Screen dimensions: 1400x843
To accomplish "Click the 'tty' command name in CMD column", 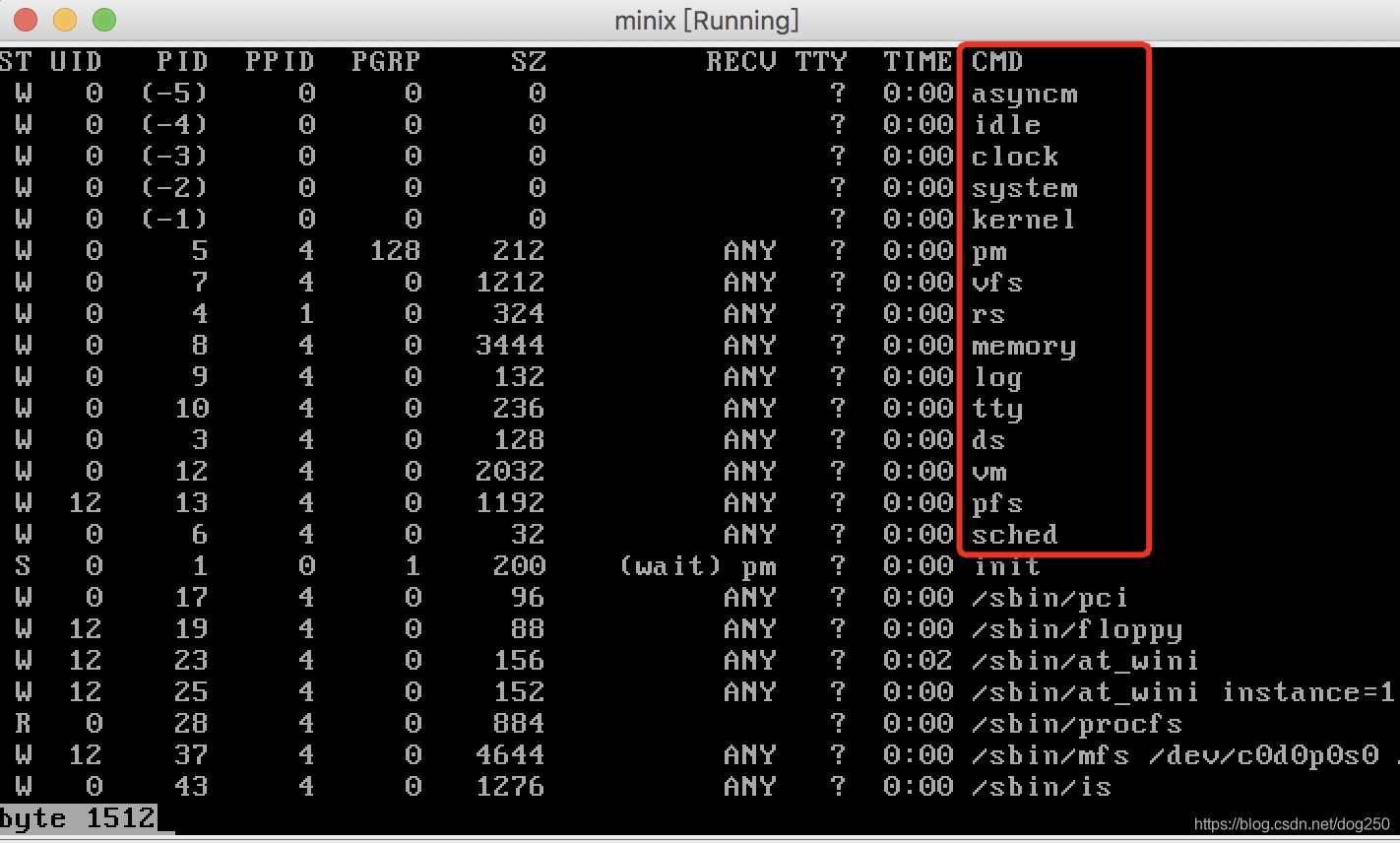I will pyautogui.click(x=998, y=409).
